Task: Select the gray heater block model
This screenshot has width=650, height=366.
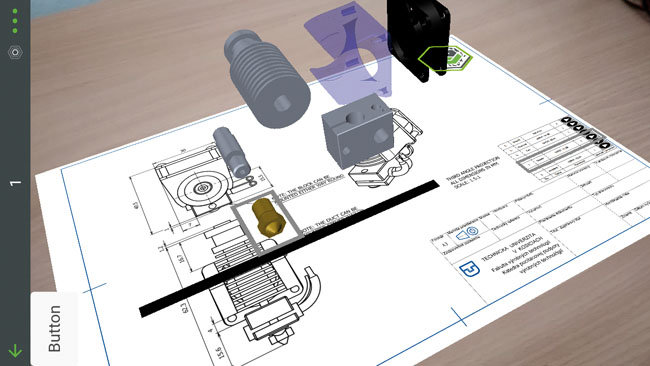Action: [357, 130]
